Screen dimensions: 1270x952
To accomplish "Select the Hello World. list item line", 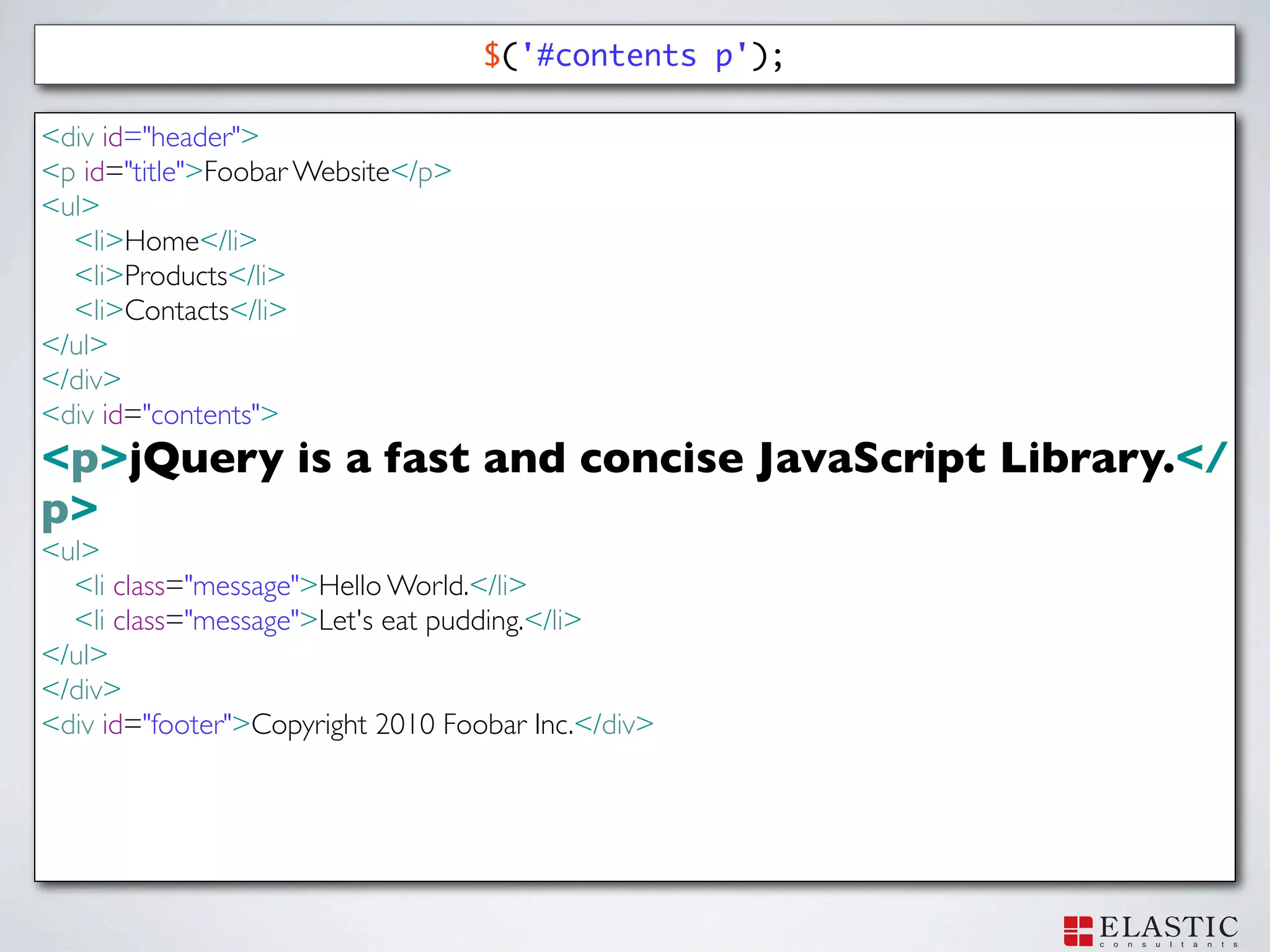I will point(301,585).
